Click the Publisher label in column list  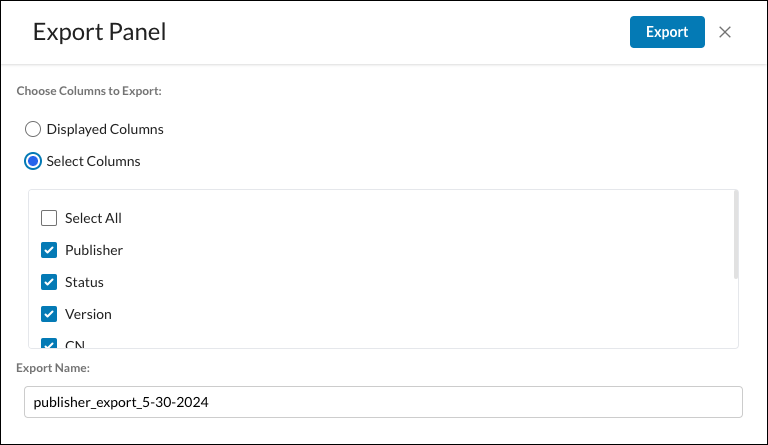click(x=94, y=250)
